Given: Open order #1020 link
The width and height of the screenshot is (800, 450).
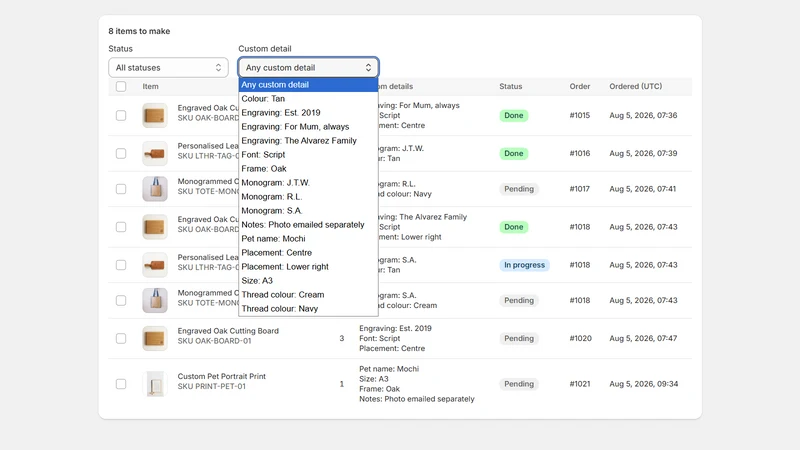Looking at the screenshot, I should pos(581,339).
